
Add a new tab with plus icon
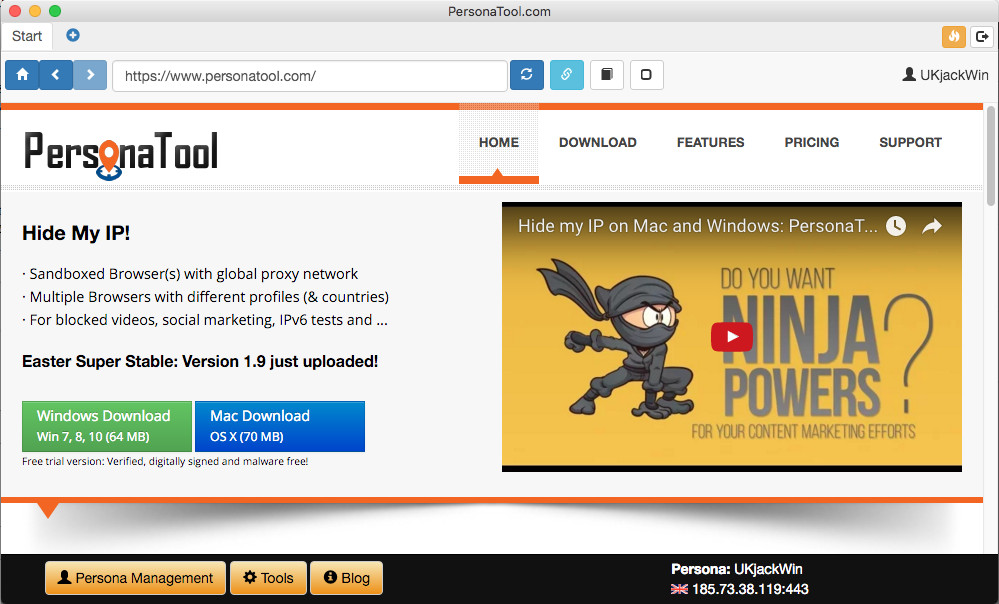(73, 35)
